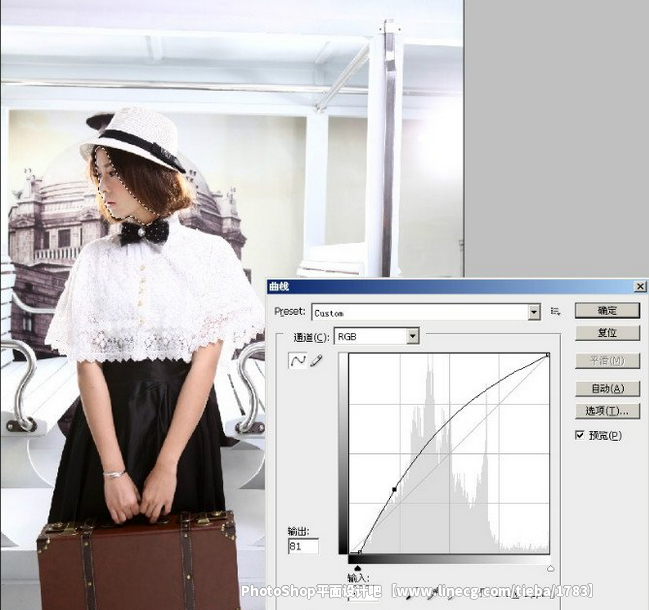Close the Curves dialog
The width and height of the screenshot is (649, 610).
[x=640, y=286]
